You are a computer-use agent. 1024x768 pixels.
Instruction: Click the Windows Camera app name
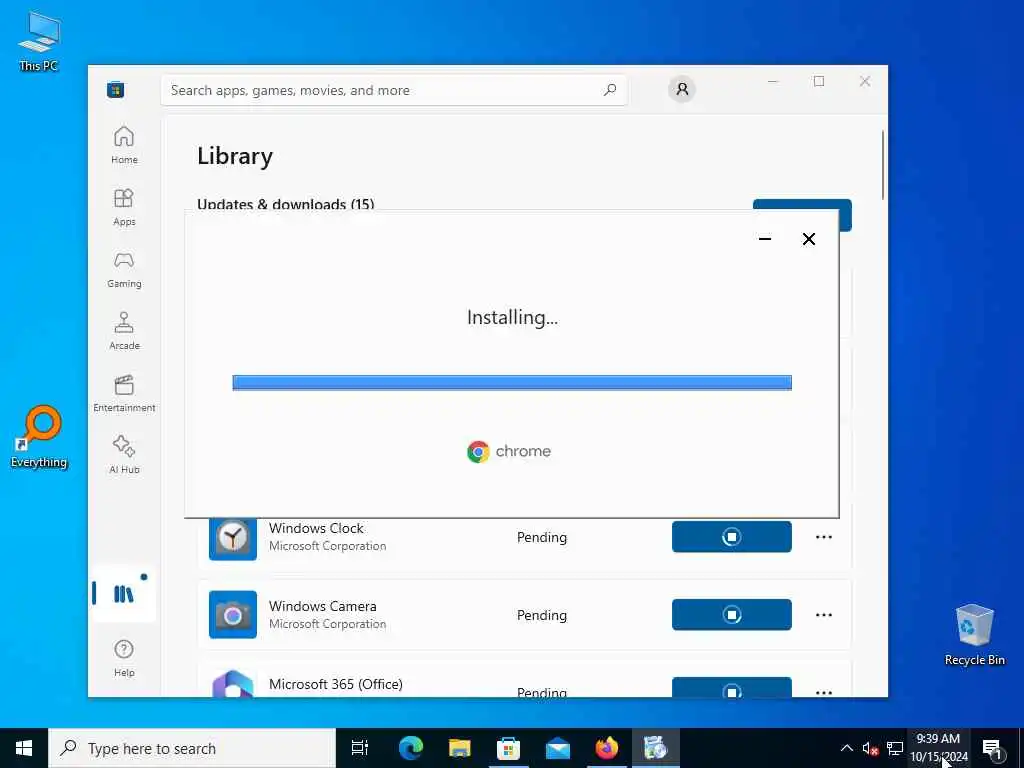[323, 606]
